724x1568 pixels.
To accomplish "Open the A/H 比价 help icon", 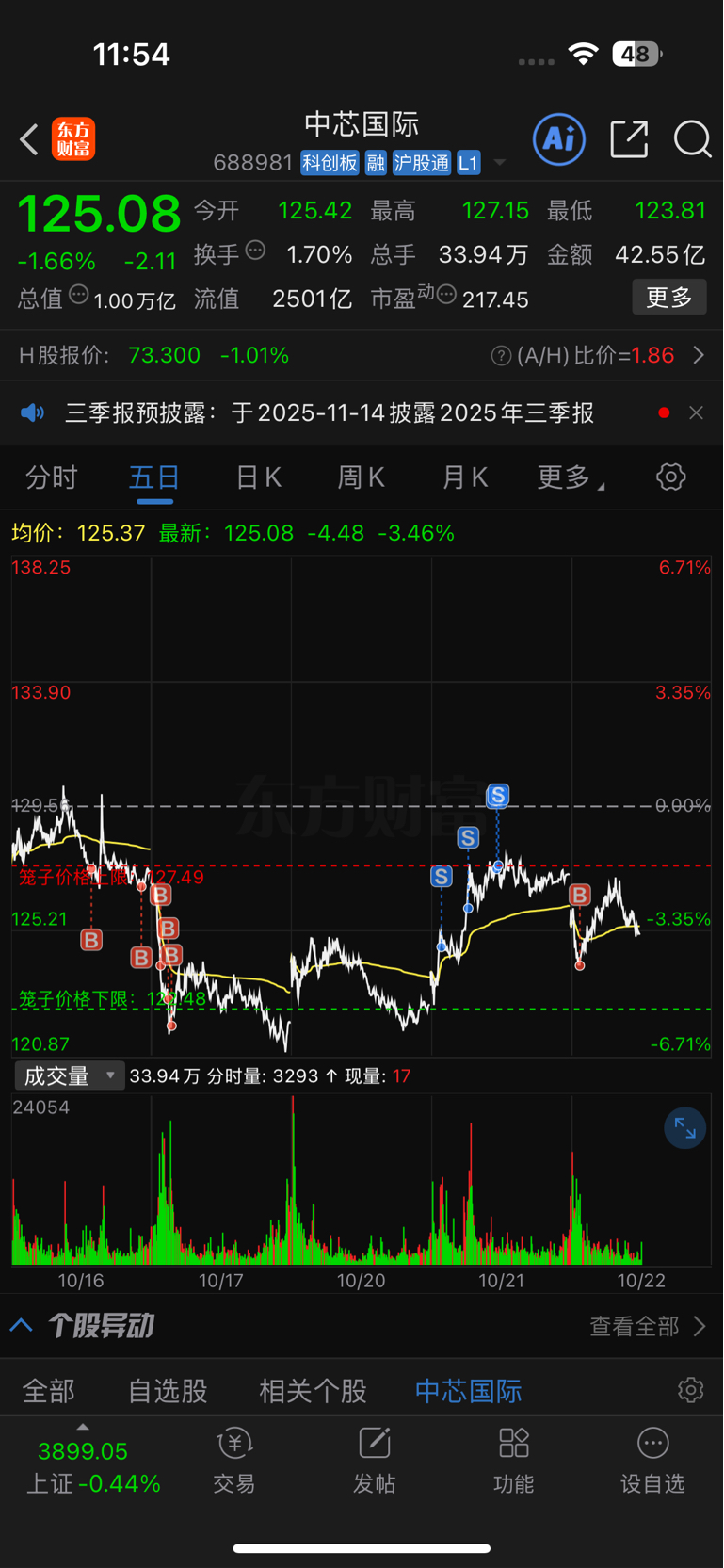I will tap(502, 356).
